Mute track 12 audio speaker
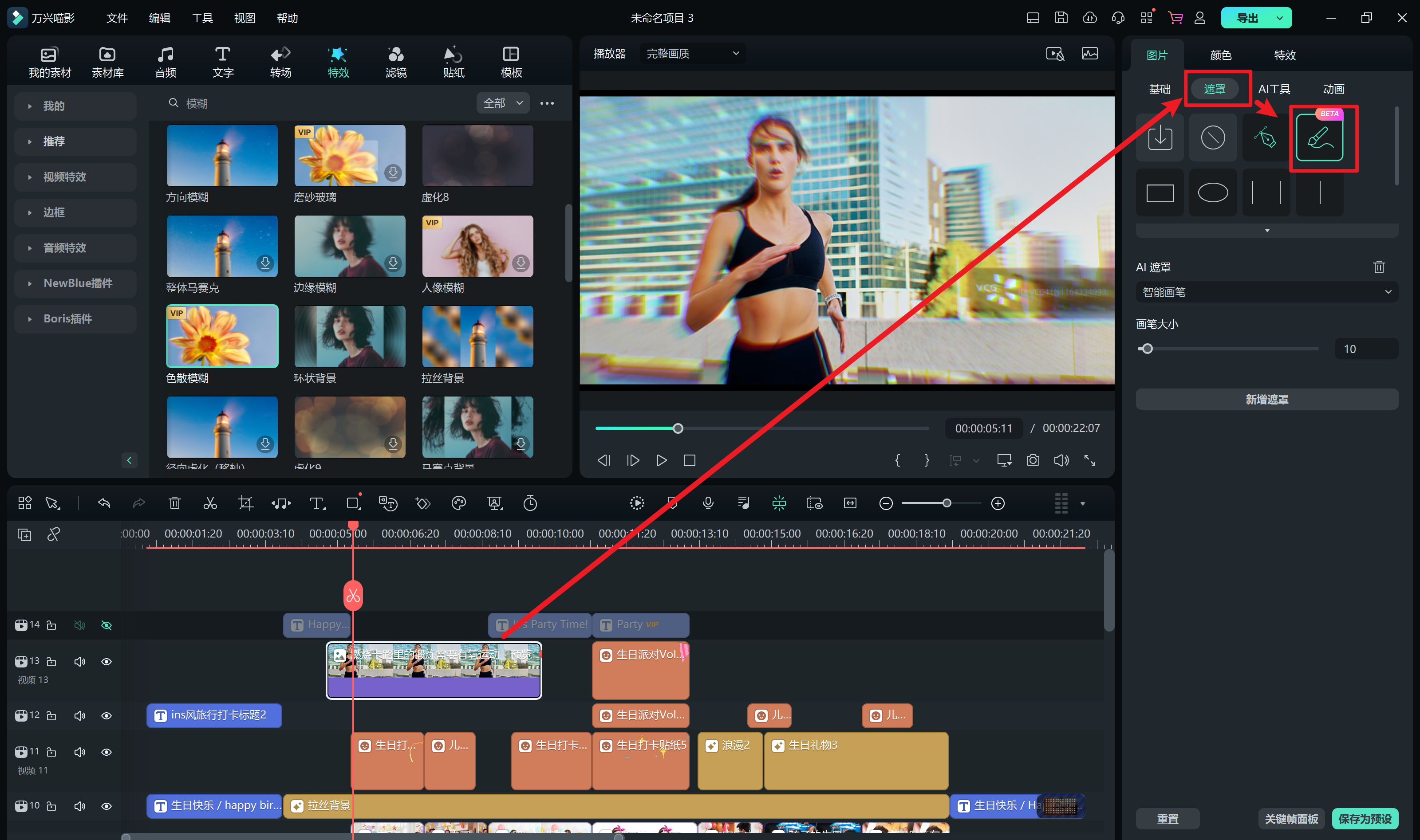Image resolution: width=1420 pixels, height=840 pixels. 80,715
